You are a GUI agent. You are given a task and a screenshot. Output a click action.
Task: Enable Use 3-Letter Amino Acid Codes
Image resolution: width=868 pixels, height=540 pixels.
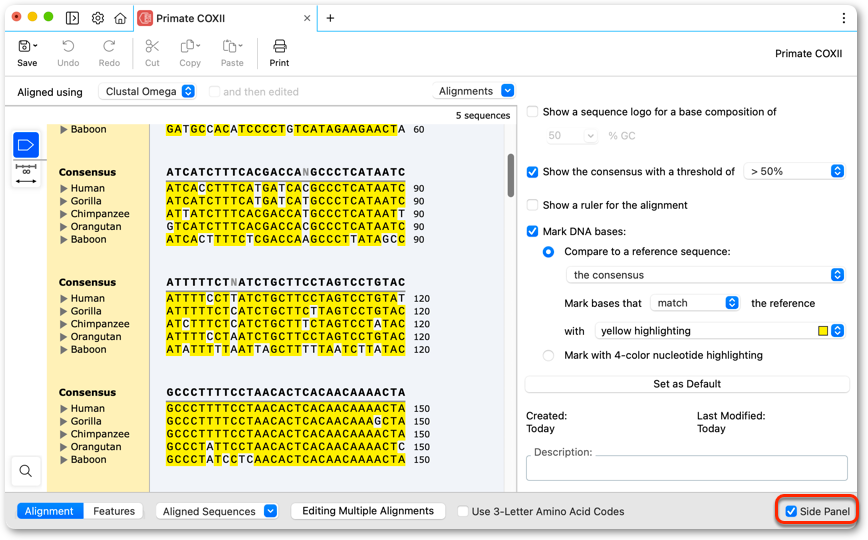click(463, 511)
